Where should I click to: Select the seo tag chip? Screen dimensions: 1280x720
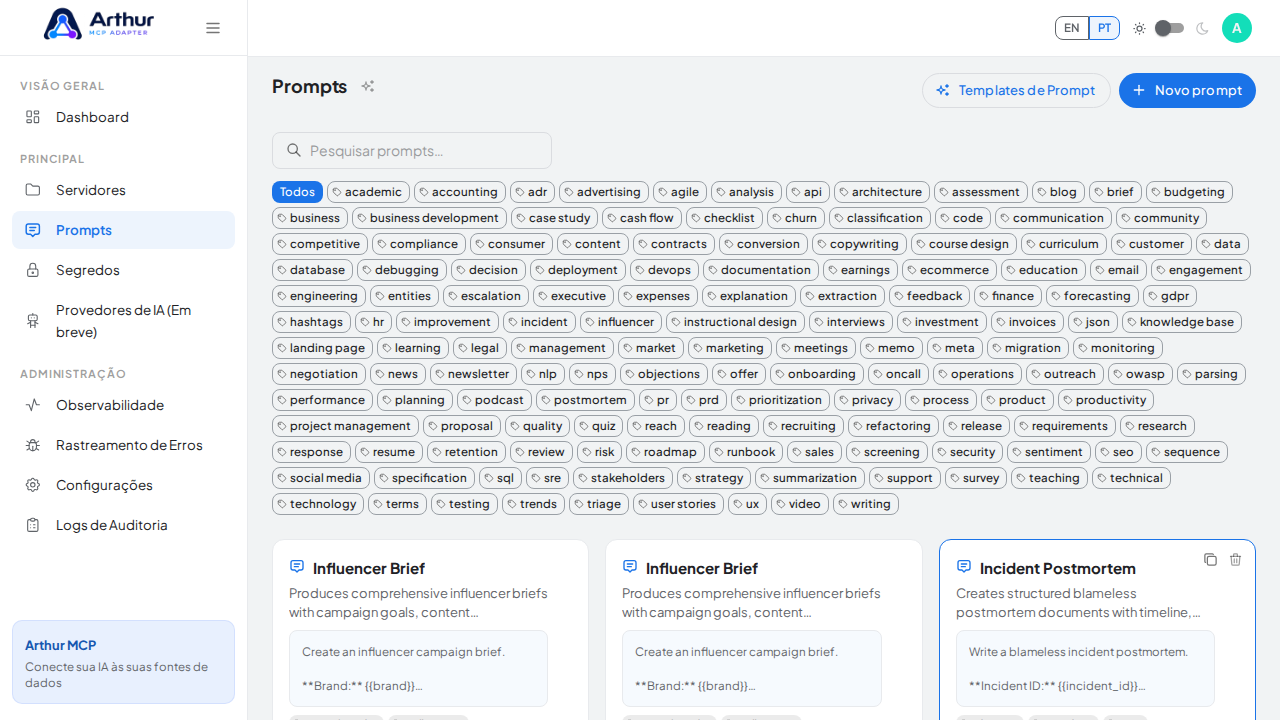coord(1118,452)
